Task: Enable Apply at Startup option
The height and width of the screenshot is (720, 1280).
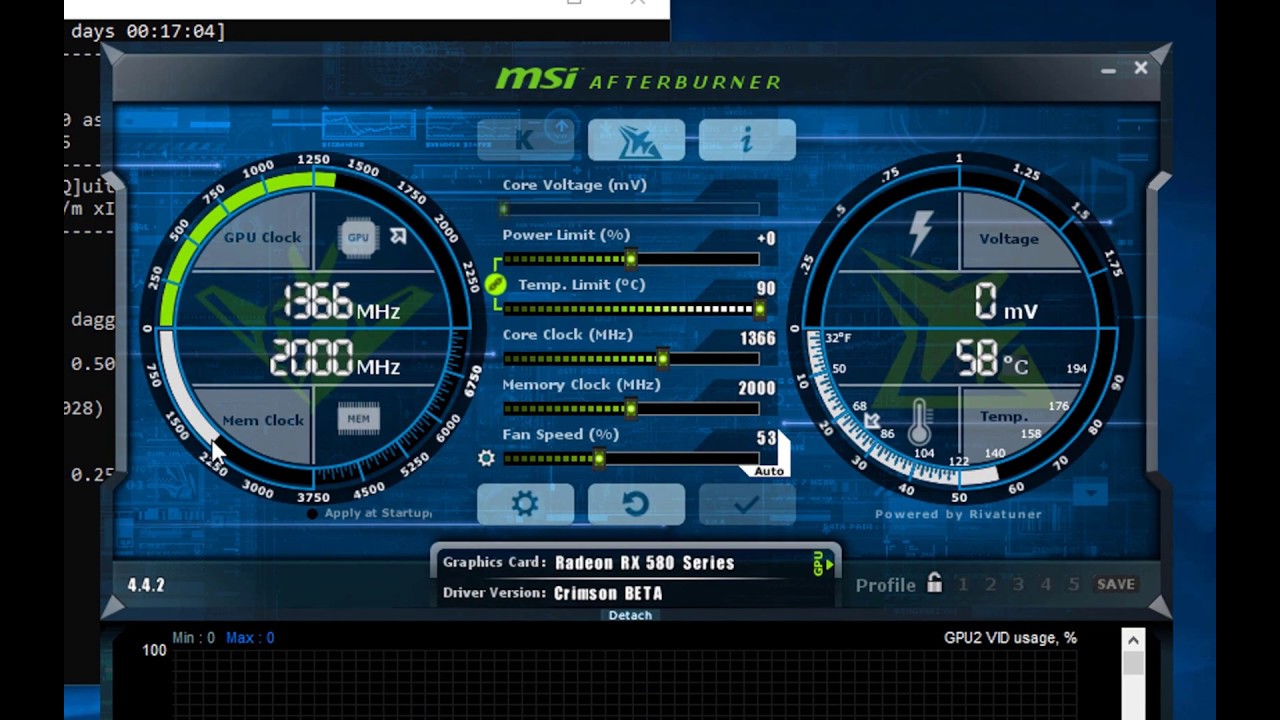Action: pyautogui.click(x=369, y=513)
